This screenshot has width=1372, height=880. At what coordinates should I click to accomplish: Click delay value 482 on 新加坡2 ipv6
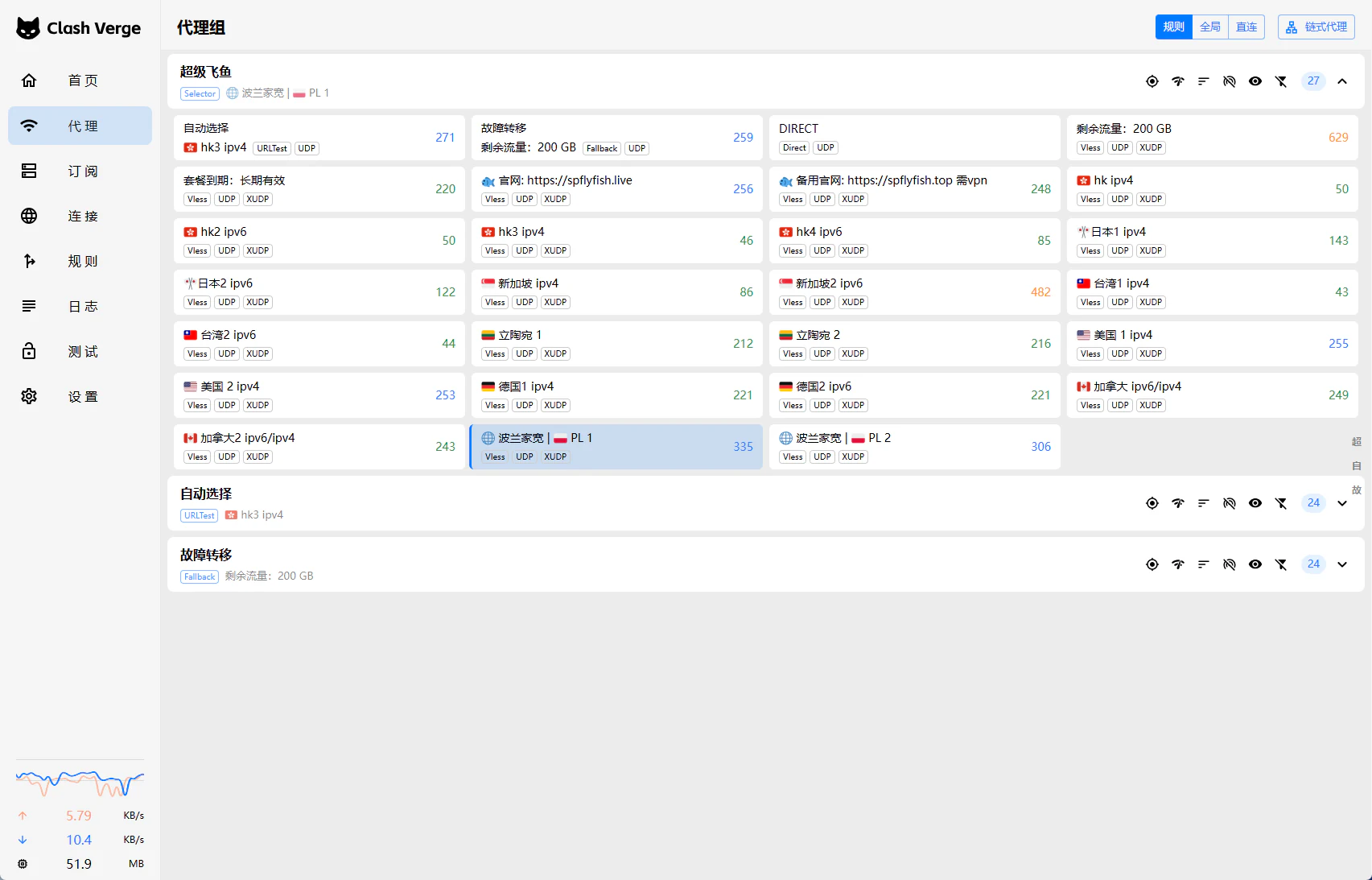(1040, 292)
